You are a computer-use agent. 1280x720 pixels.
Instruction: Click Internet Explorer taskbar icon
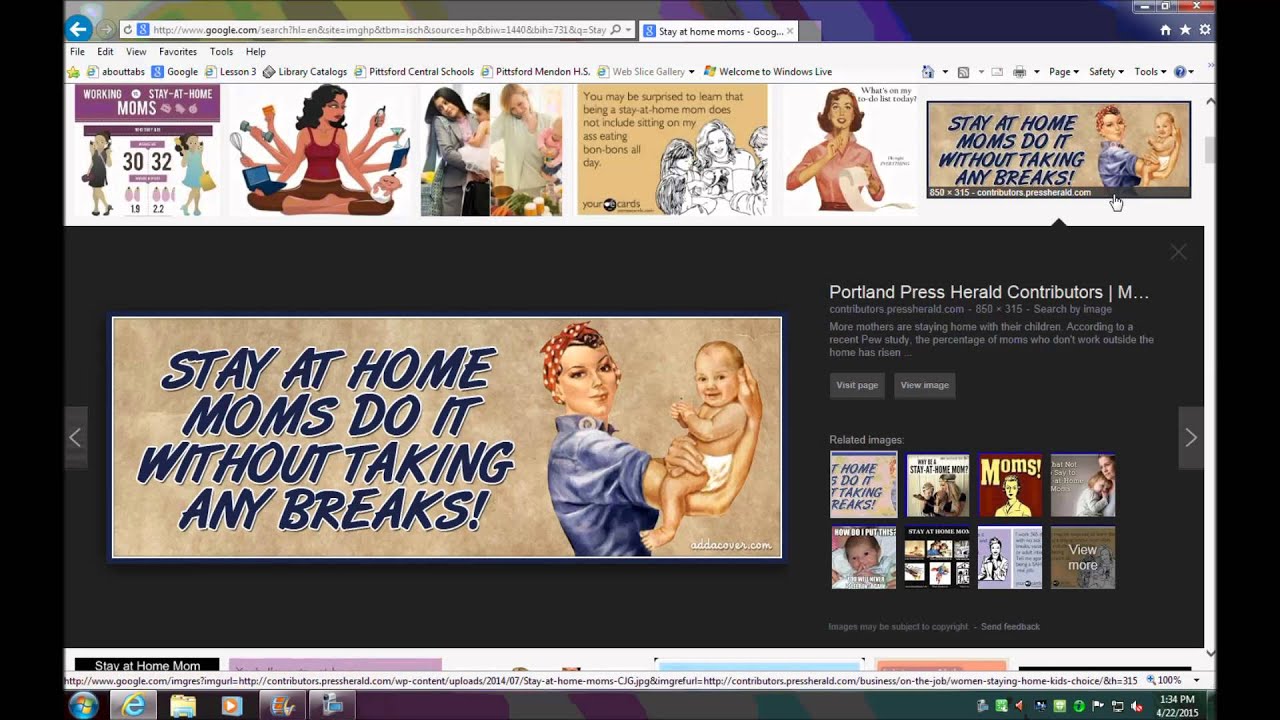click(x=133, y=705)
